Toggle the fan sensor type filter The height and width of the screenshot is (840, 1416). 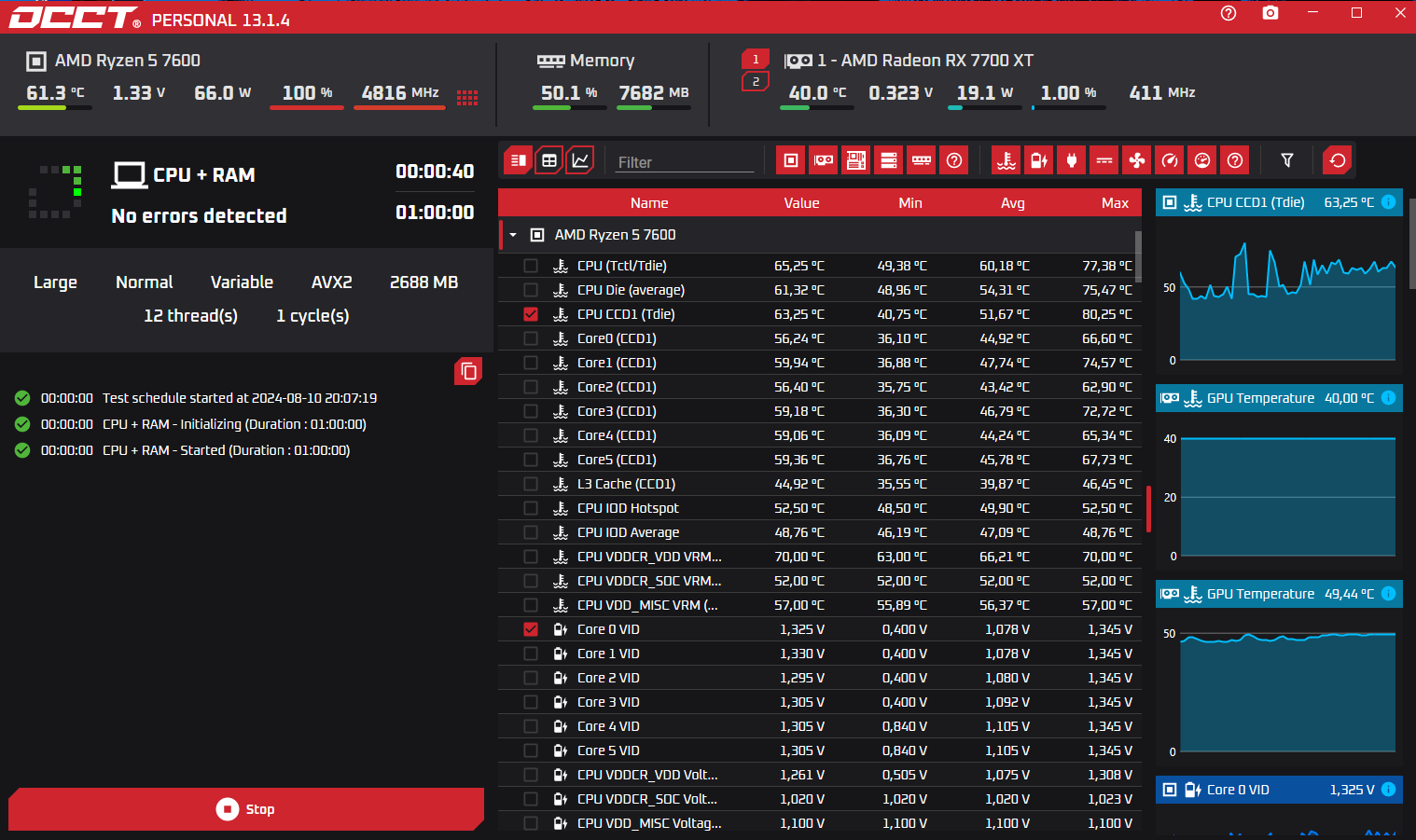[x=1137, y=160]
